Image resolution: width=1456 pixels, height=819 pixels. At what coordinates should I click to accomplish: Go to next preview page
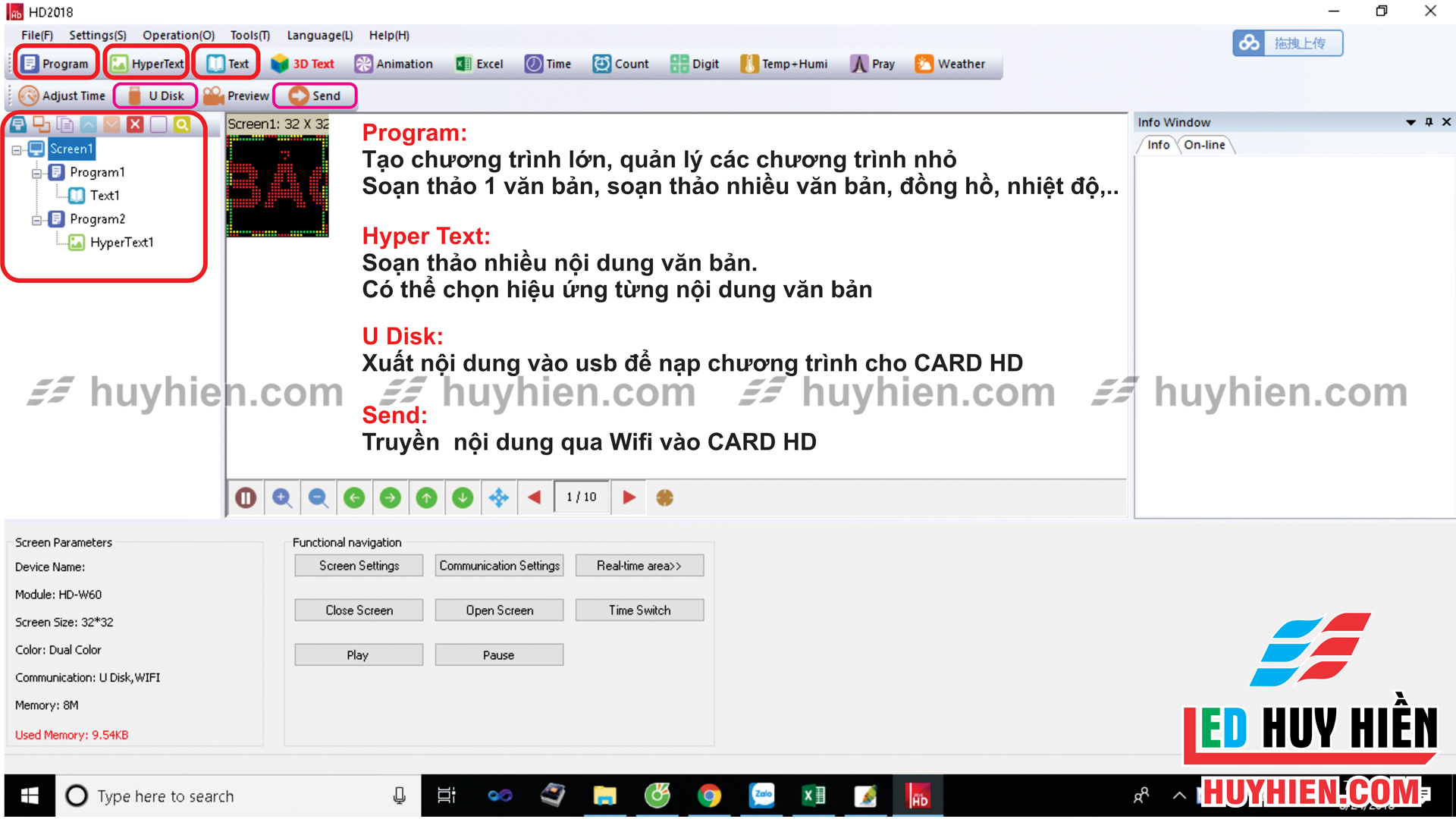(x=629, y=497)
